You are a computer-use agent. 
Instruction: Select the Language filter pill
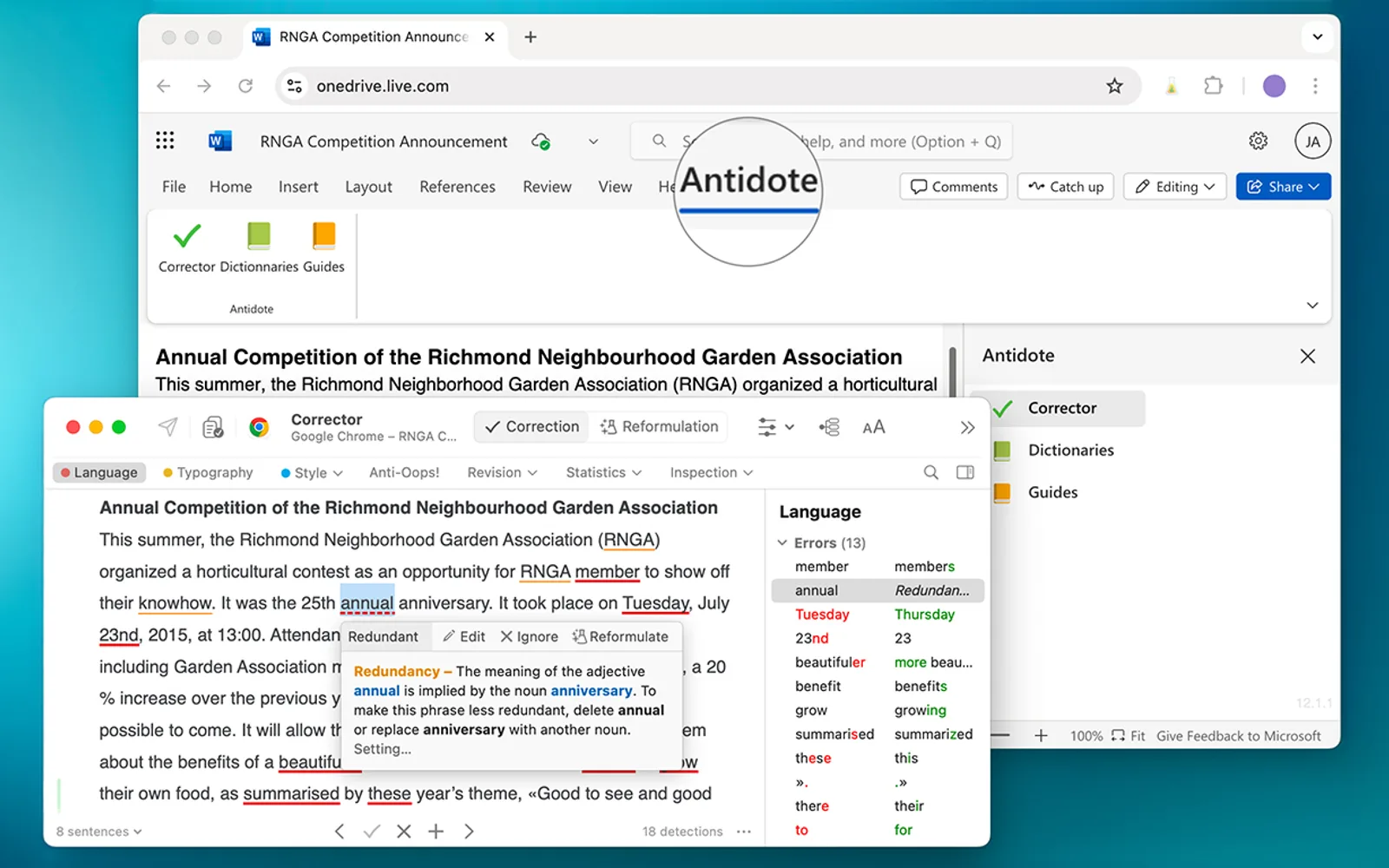coord(99,472)
